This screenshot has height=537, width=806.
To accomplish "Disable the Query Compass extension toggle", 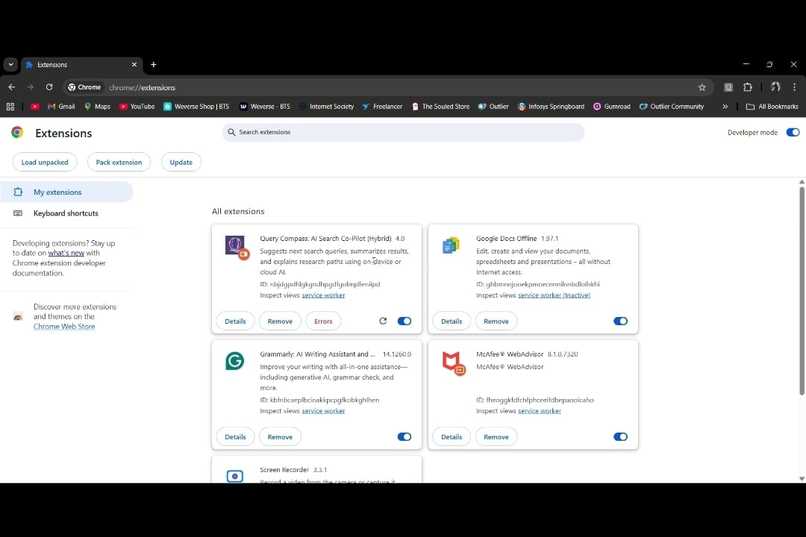I will click(404, 321).
